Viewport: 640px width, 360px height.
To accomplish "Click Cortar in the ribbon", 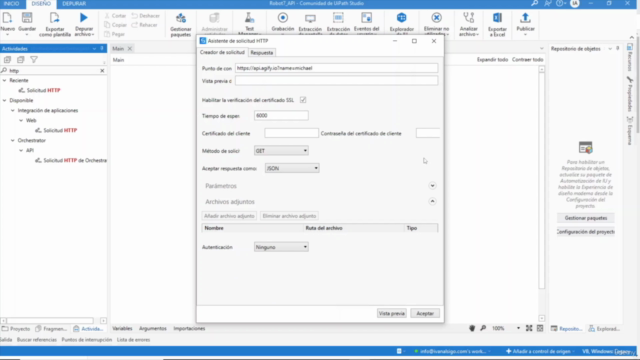I will pos(115,16).
